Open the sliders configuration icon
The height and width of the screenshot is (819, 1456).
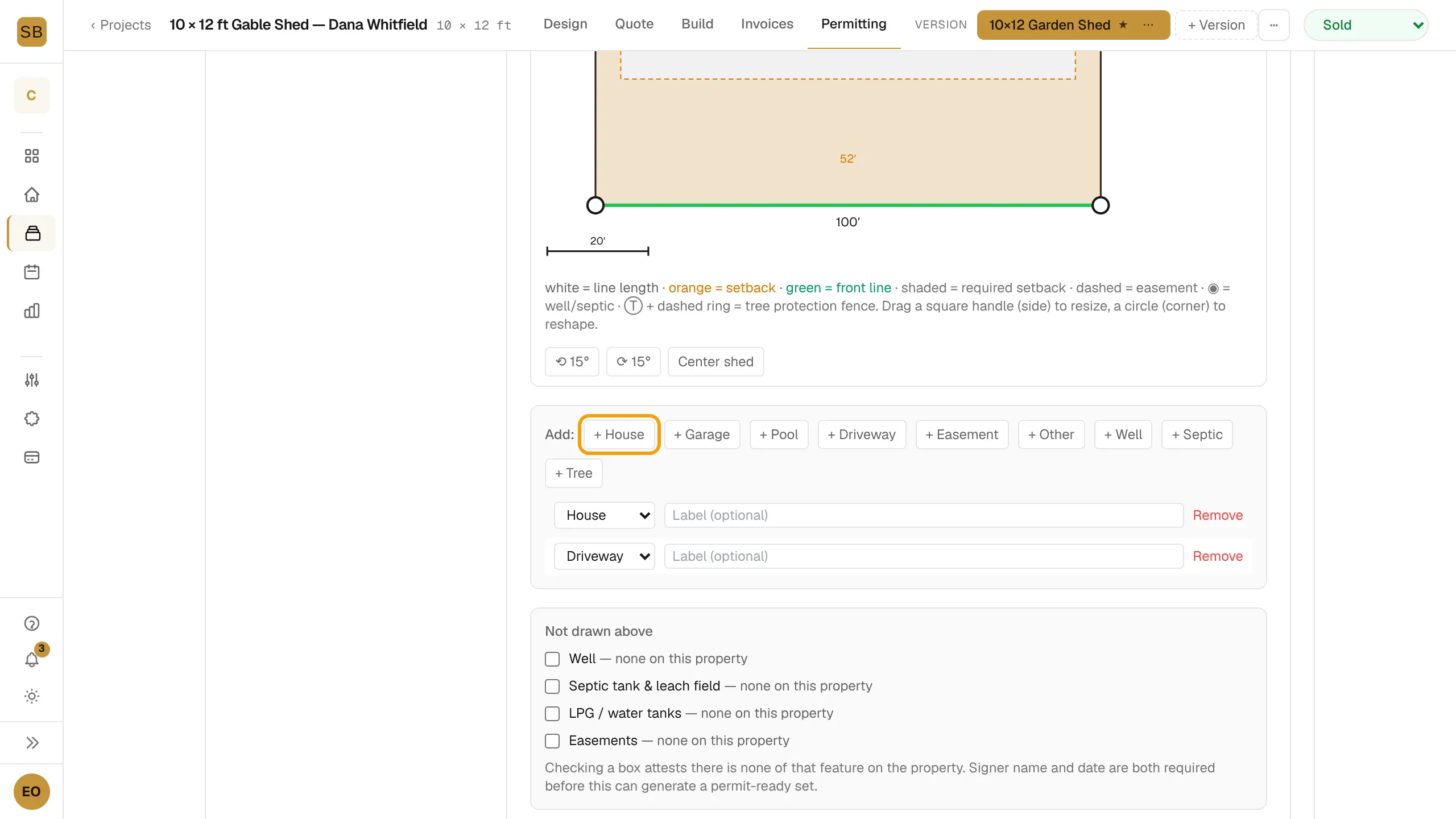tap(32, 380)
